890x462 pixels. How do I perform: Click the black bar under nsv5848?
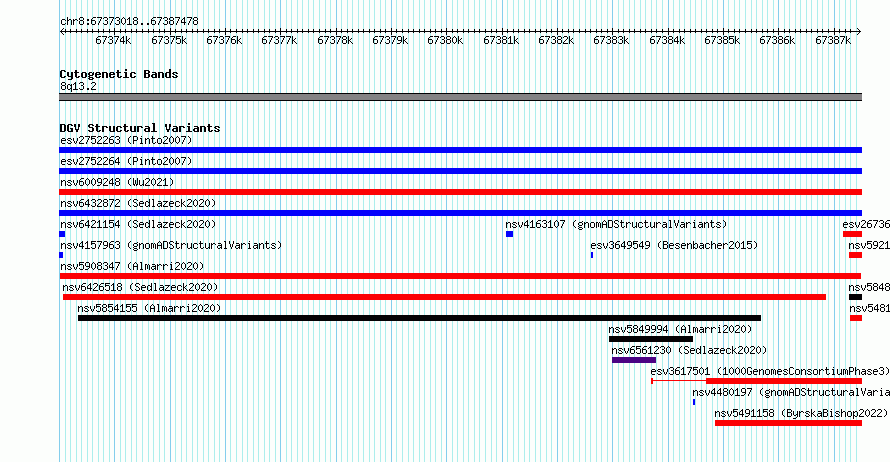pyautogui.click(x=855, y=297)
